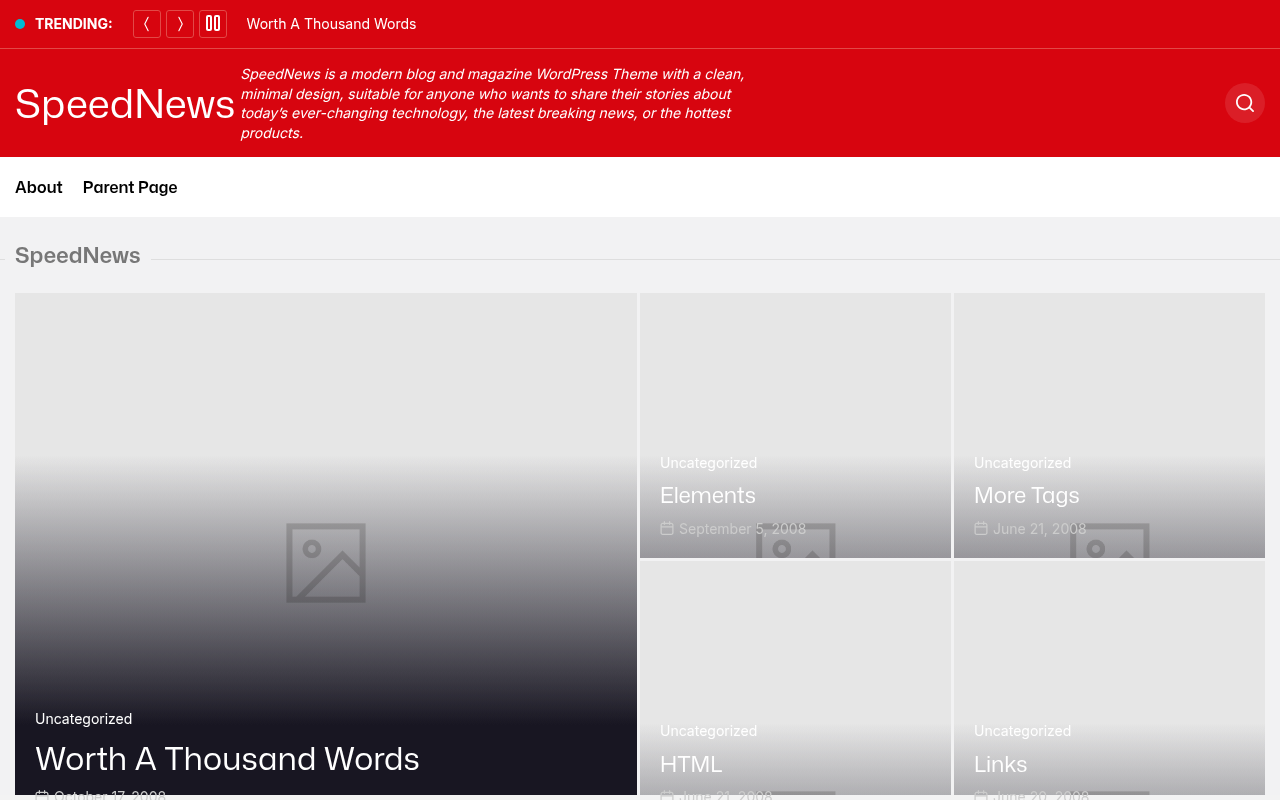Show previous trending story
The image size is (1280, 800).
coord(147,24)
